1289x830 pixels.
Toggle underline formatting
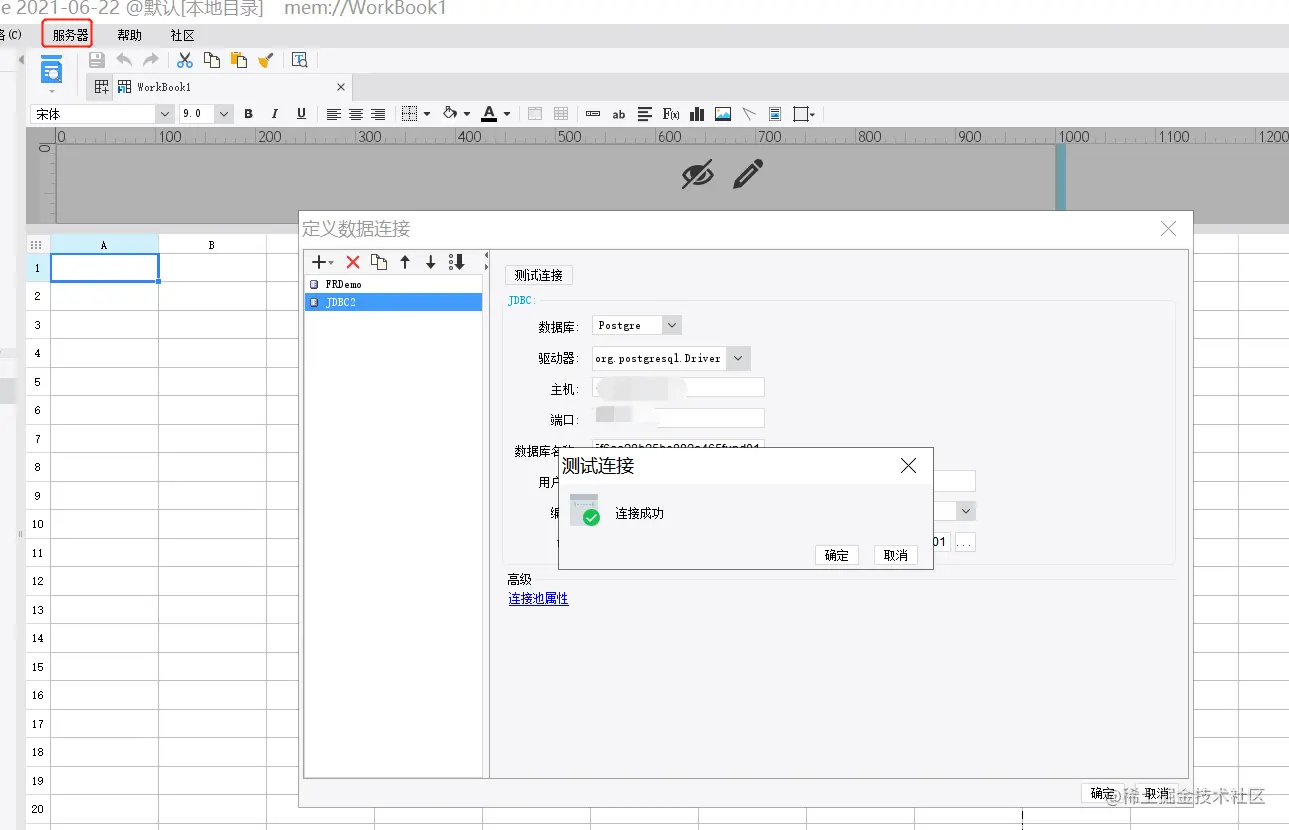pos(301,114)
